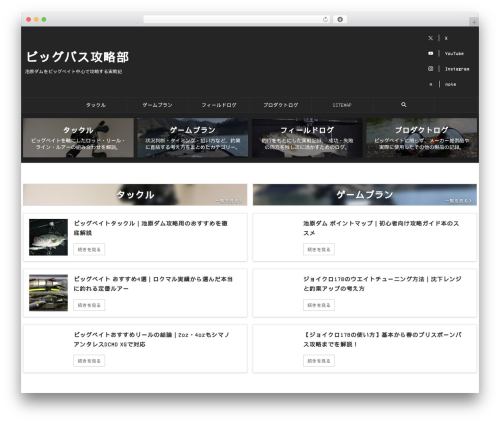The height and width of the screenshot is (423, 500).
Task: Open article 【ジョイクロ178の使い方】
Action: (x=382, y=339)
